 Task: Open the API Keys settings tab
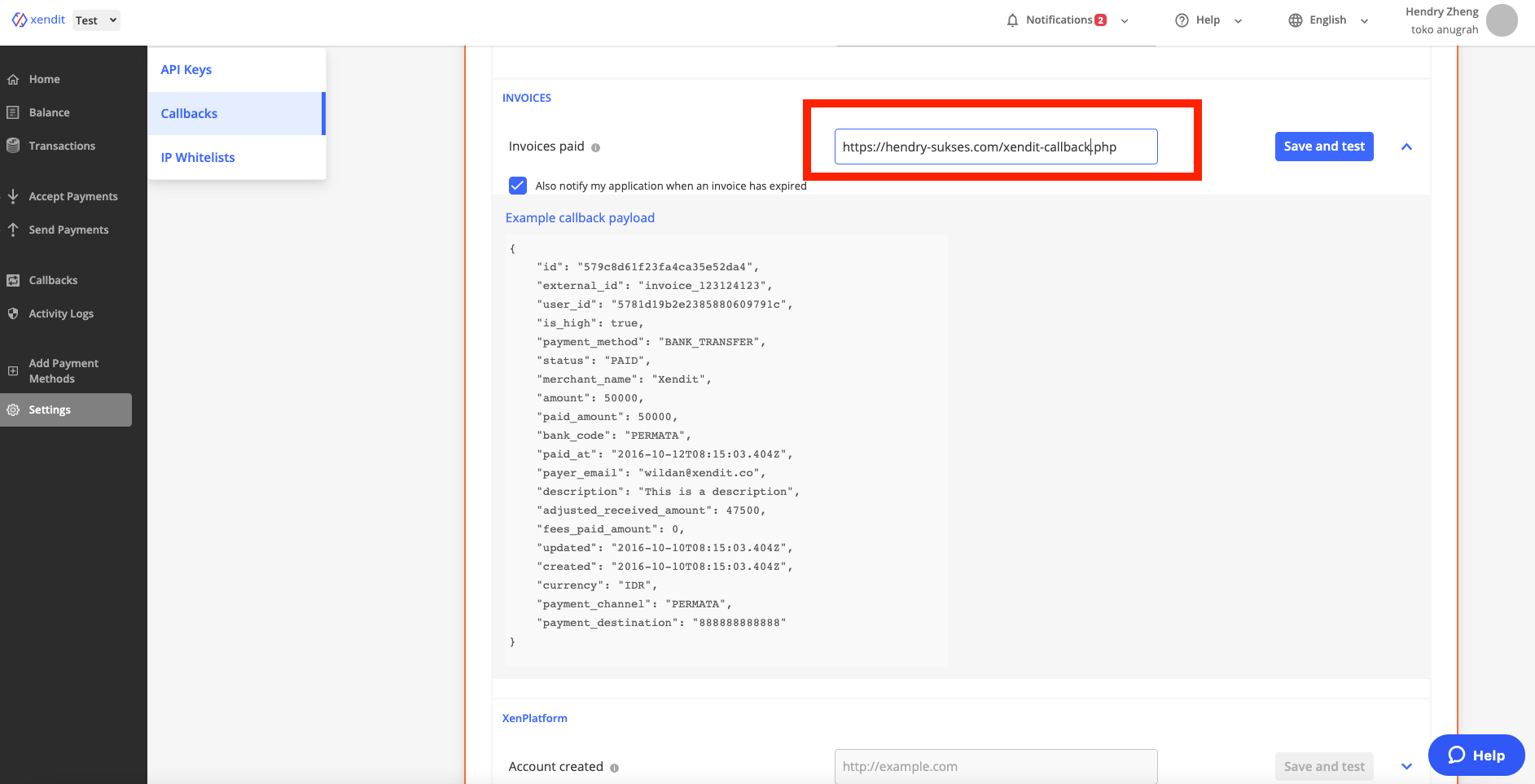click(x=236, y=70)
